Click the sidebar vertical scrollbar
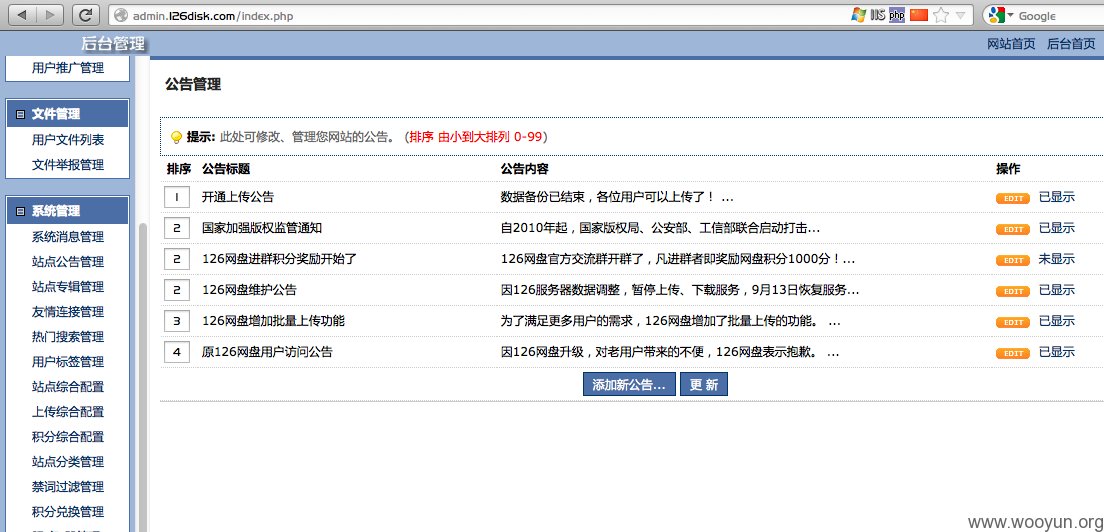 pos(143,376)
